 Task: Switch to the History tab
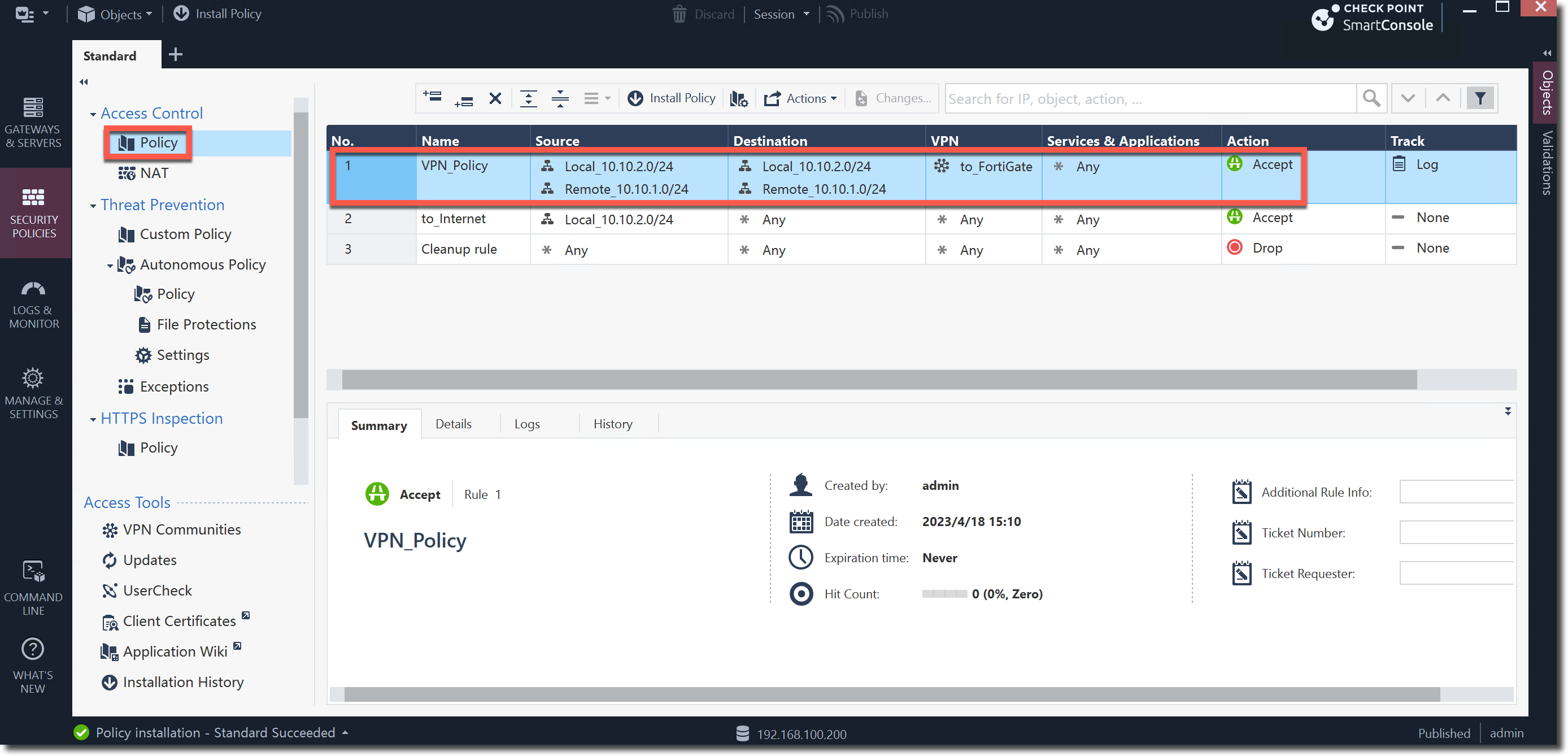pos(612,424)
